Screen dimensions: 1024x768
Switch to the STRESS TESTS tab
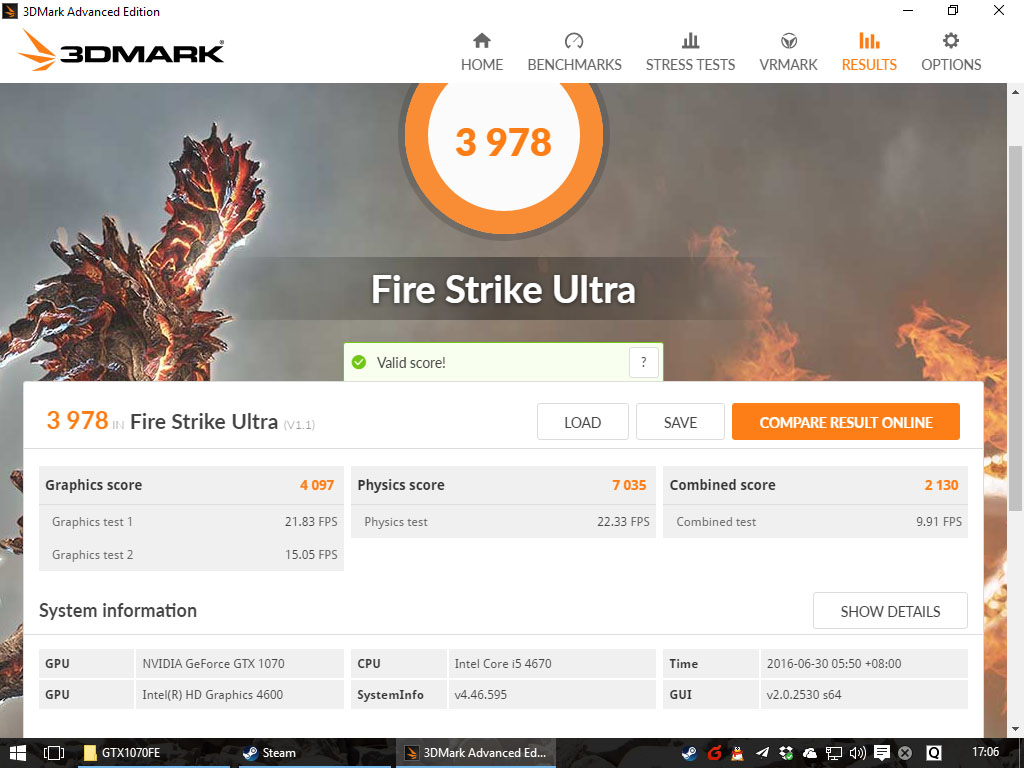tap(690, 52)
